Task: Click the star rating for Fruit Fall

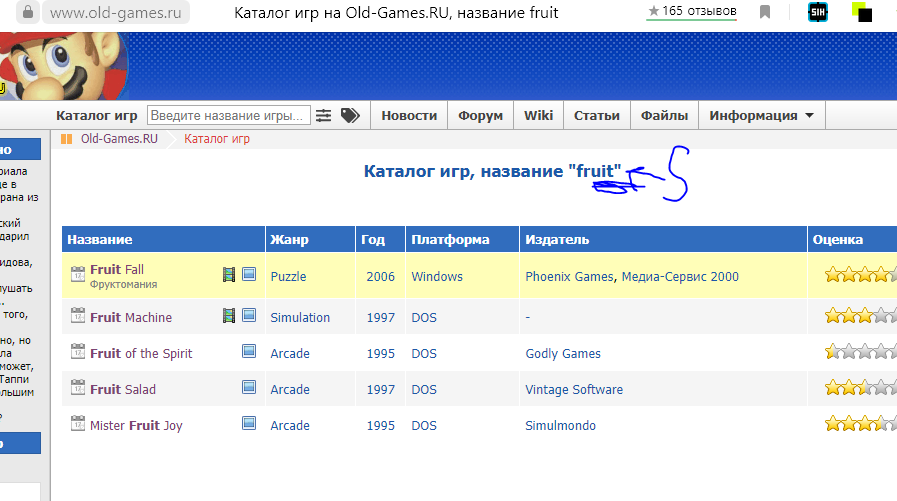Action: pos(860,275)
